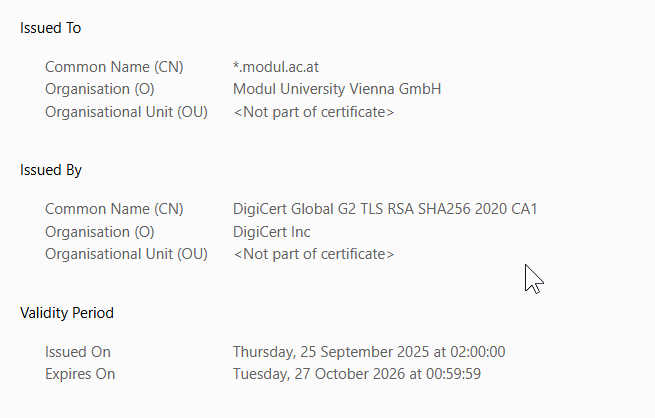Click the "Issued By" section heading
This screenshot has width=655, height=418.
point(51,170)
